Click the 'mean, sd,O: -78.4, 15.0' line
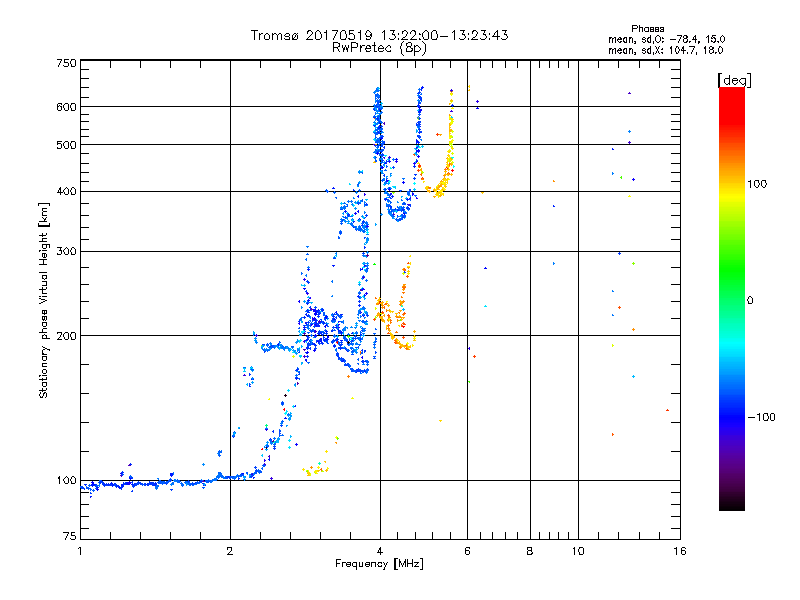Viewport: 800px width, 600px height. (x=666, y=39)
